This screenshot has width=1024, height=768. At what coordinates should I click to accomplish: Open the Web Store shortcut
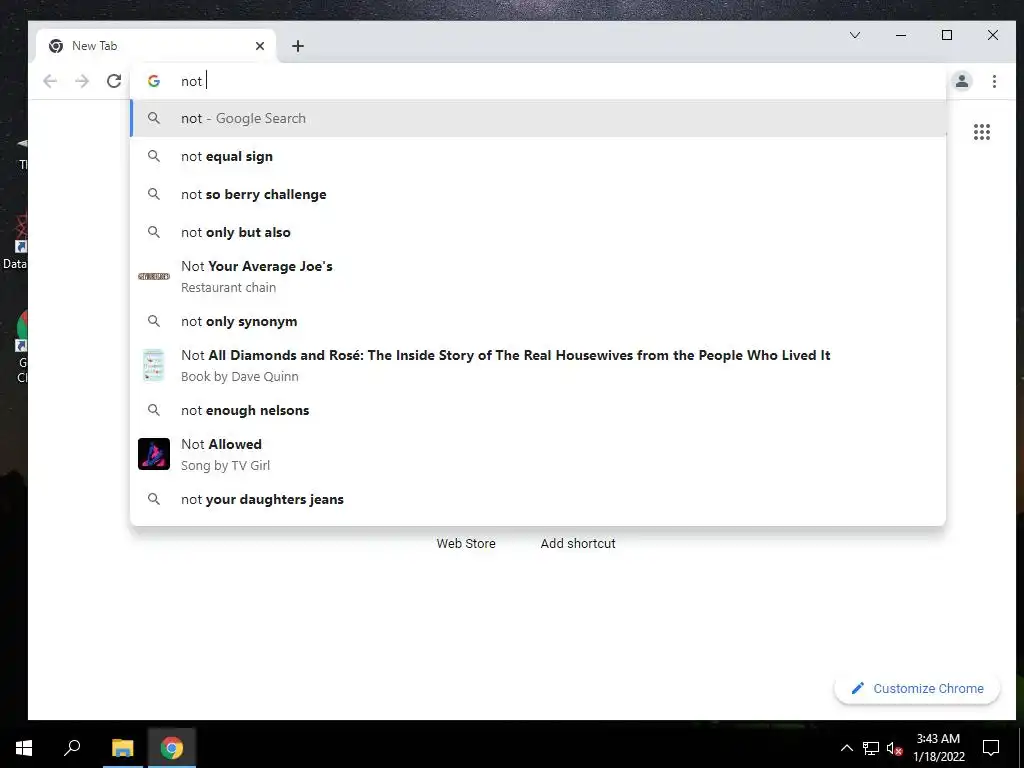[x=466, y=543]
